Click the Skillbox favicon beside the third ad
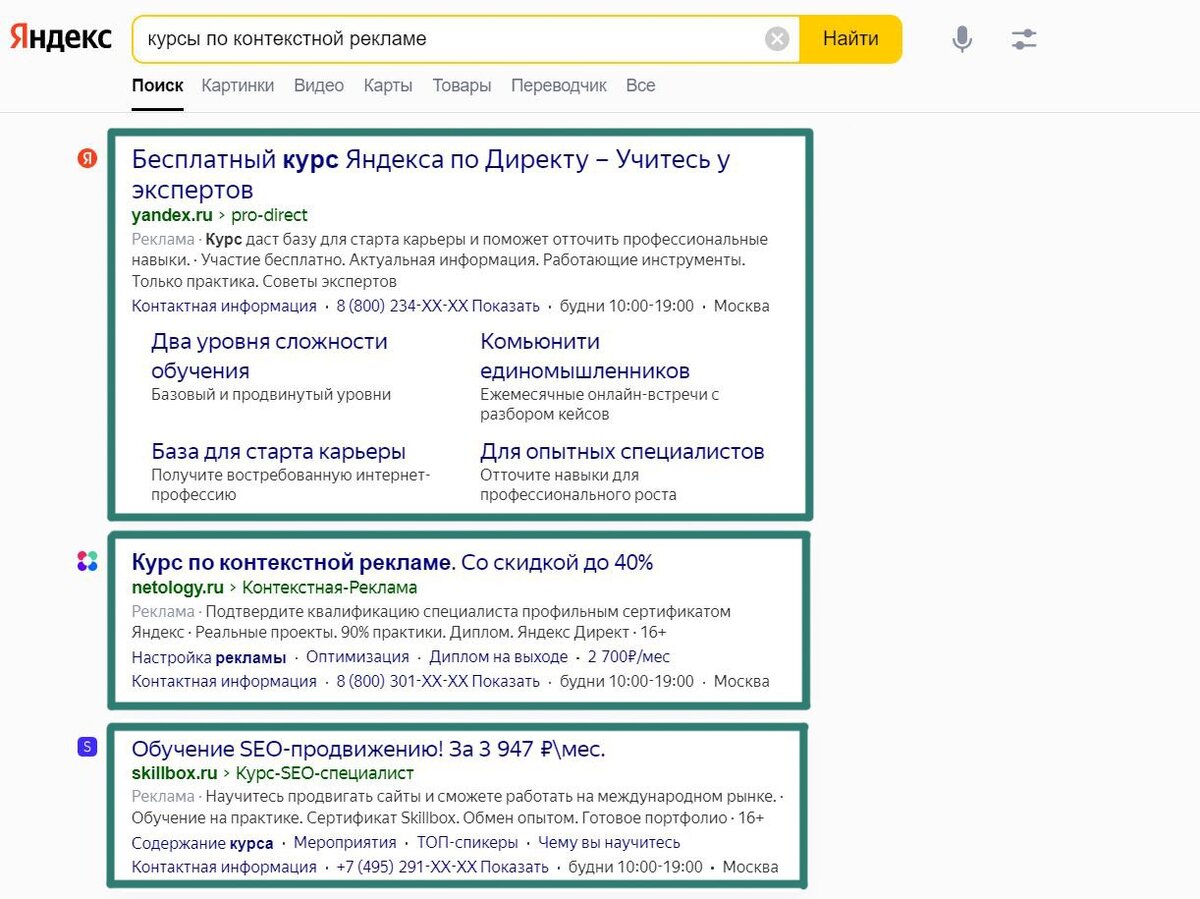The image size is (1200, 899). pos(88,746)
